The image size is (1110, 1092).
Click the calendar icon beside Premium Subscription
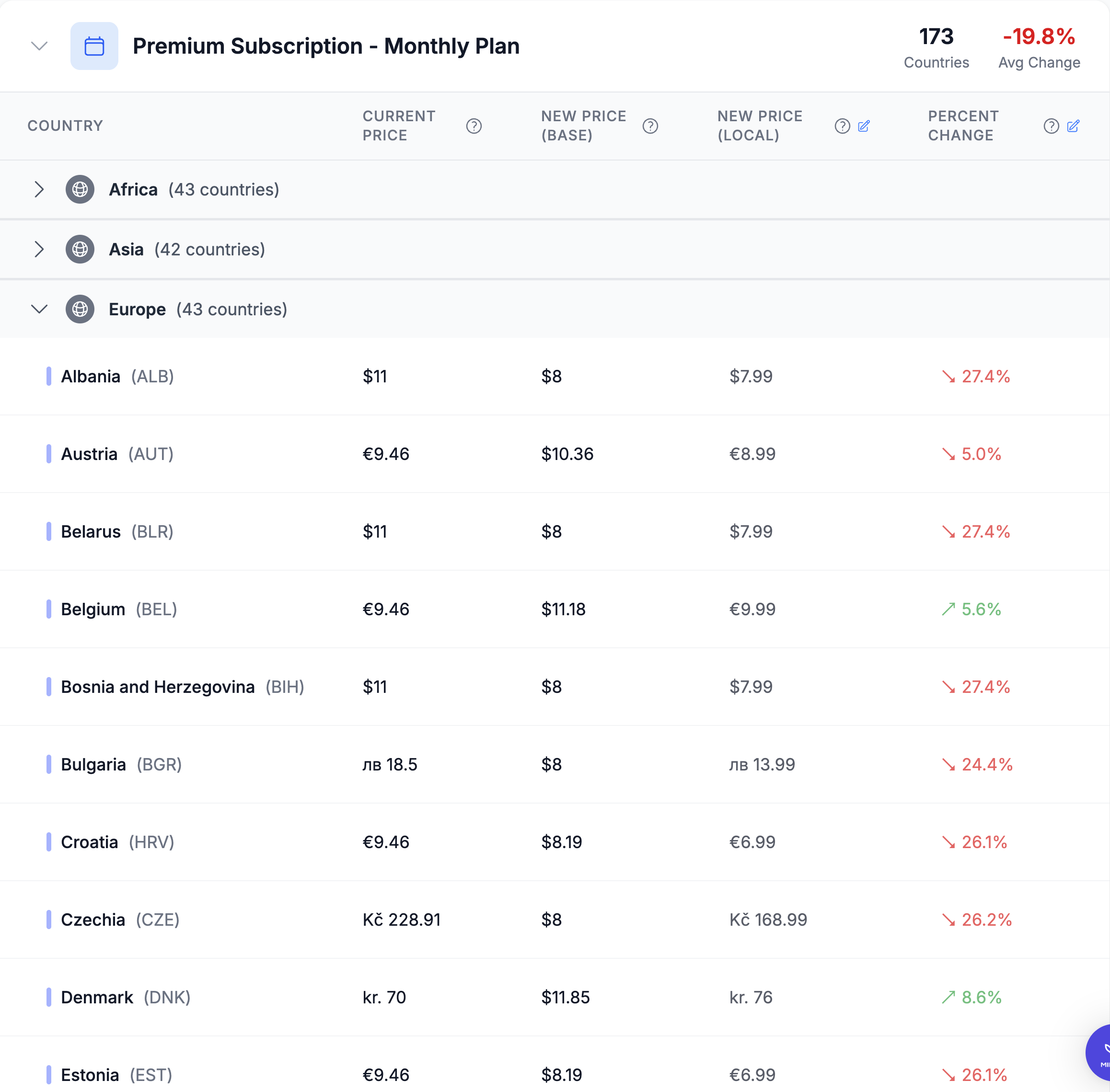94,46
